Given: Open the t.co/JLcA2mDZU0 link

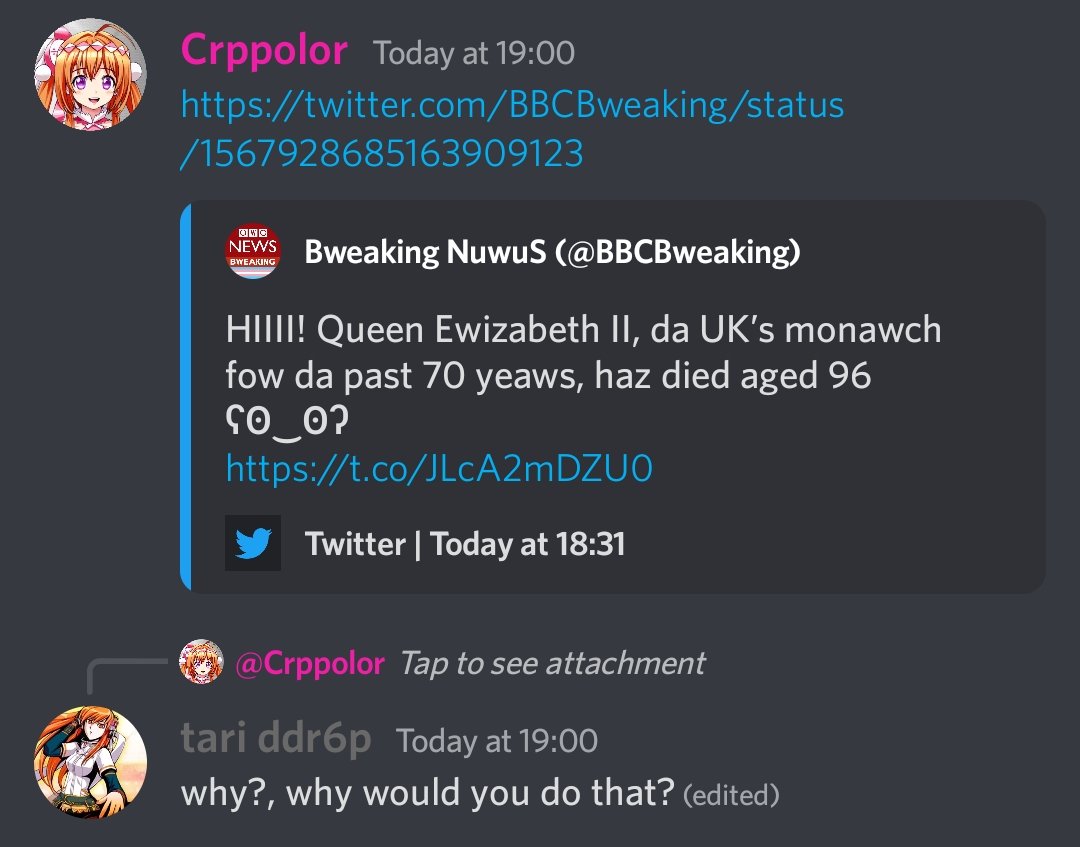Looking at the screenshot, I should [439, 468].
